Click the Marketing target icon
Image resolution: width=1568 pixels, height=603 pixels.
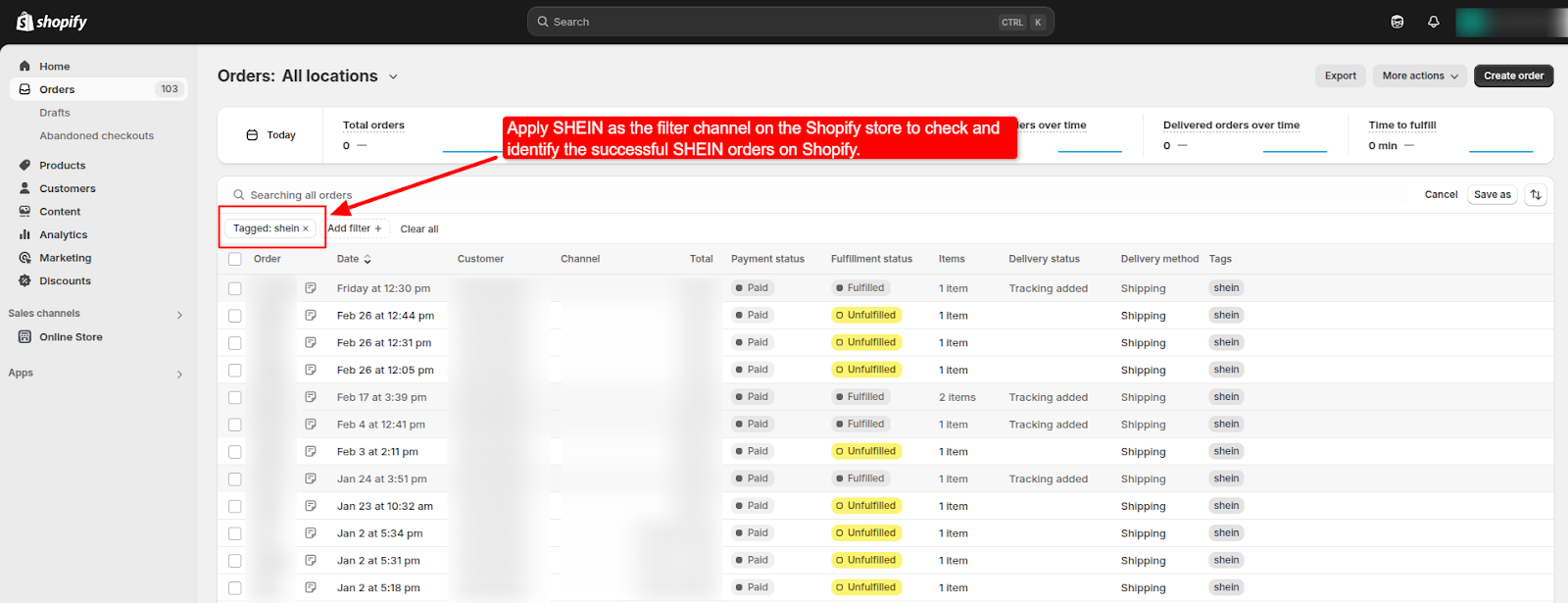[24, 258]
